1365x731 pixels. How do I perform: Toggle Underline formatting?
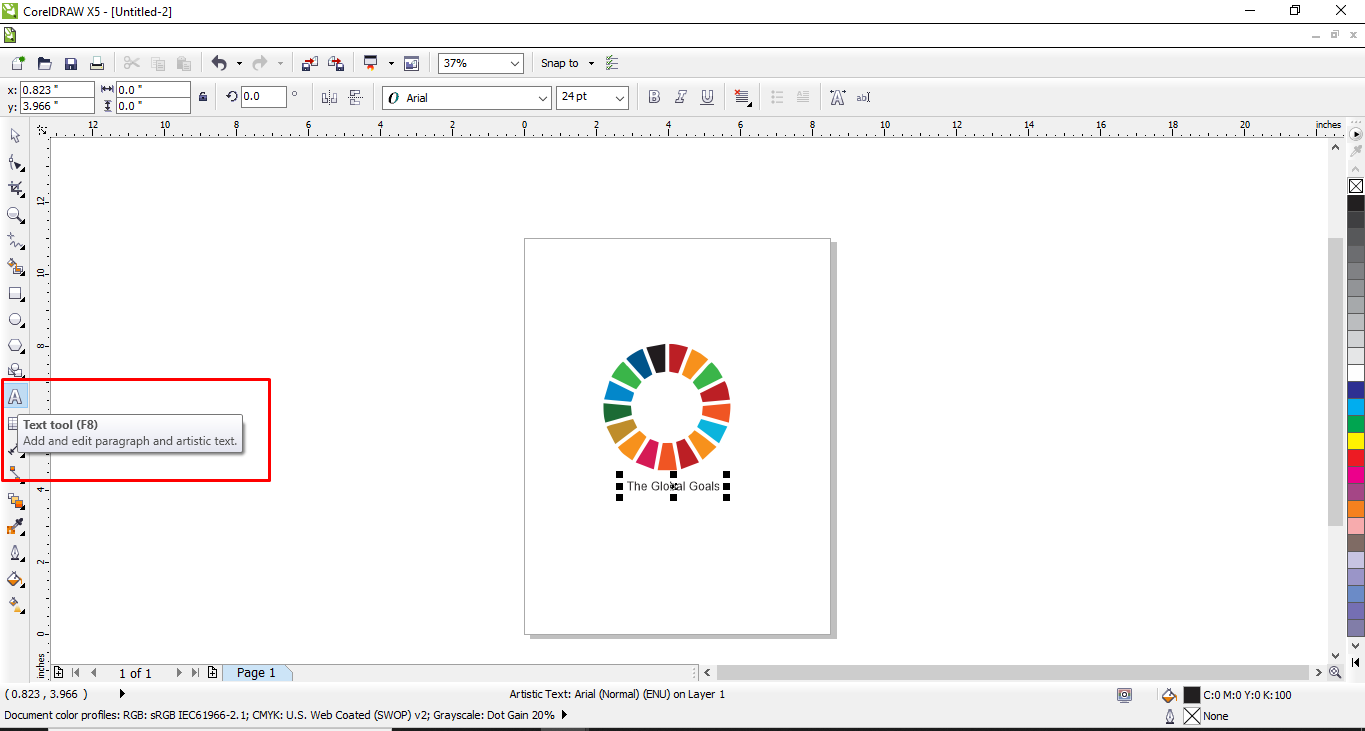coord(707,97)
